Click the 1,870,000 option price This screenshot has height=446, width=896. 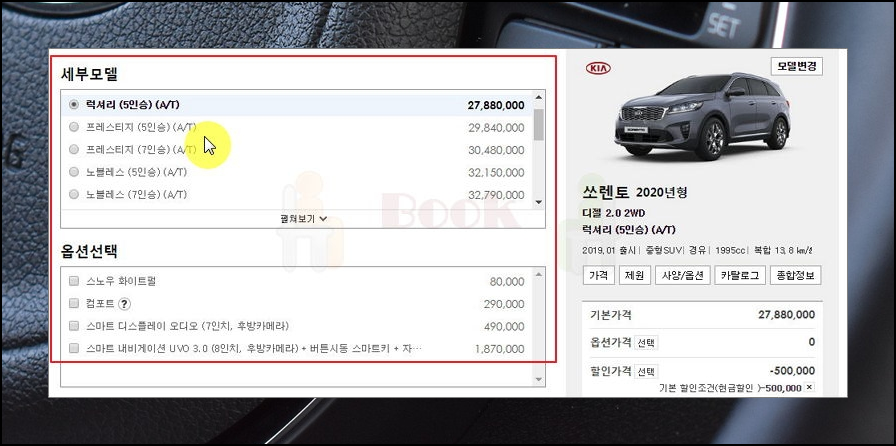(499, 349)
